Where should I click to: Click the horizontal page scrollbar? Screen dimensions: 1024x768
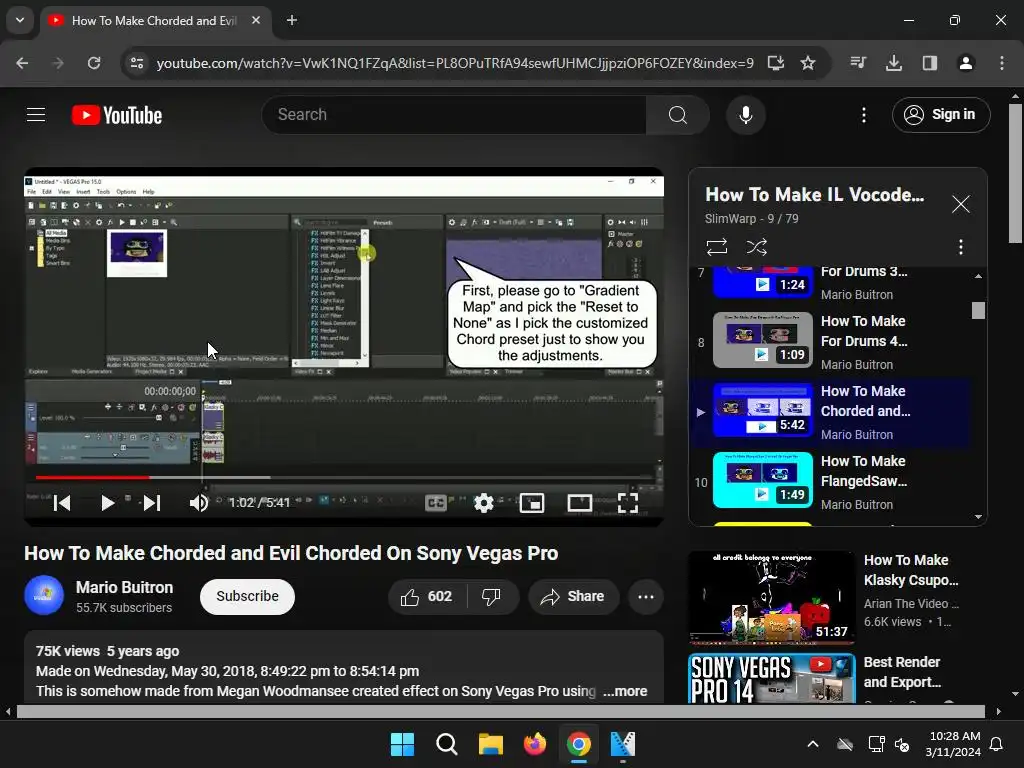point(500,711)
